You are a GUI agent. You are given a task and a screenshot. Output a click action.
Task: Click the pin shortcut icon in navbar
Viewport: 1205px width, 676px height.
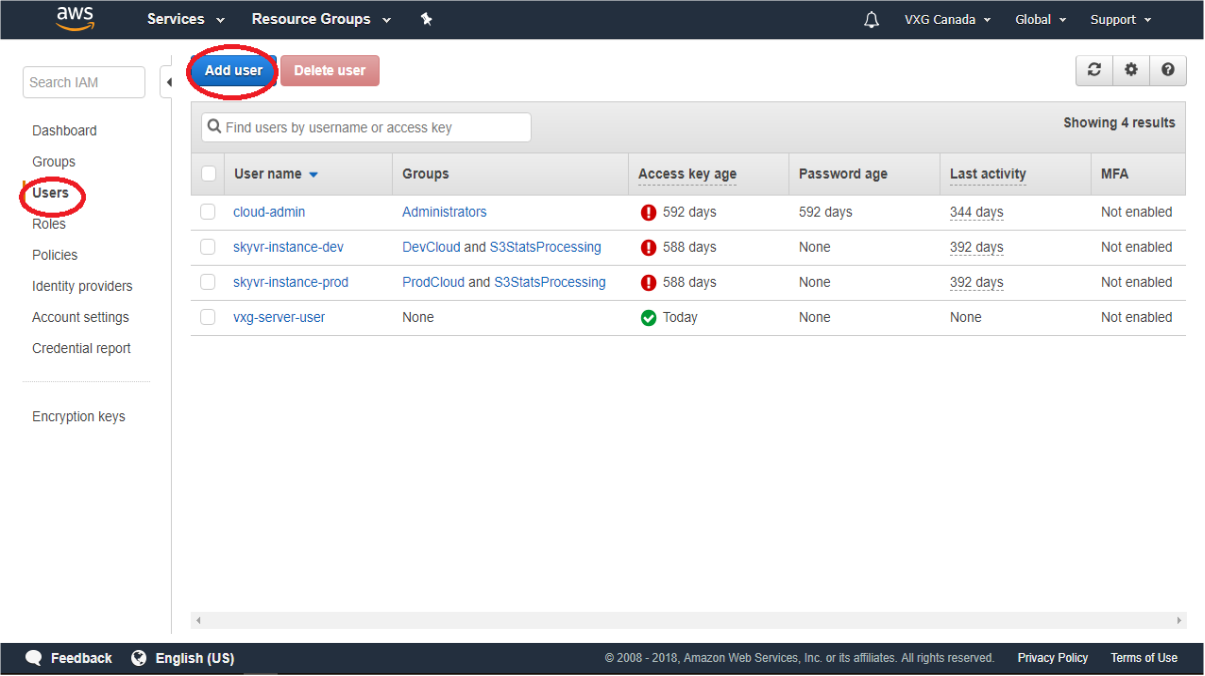click(426, 19)
